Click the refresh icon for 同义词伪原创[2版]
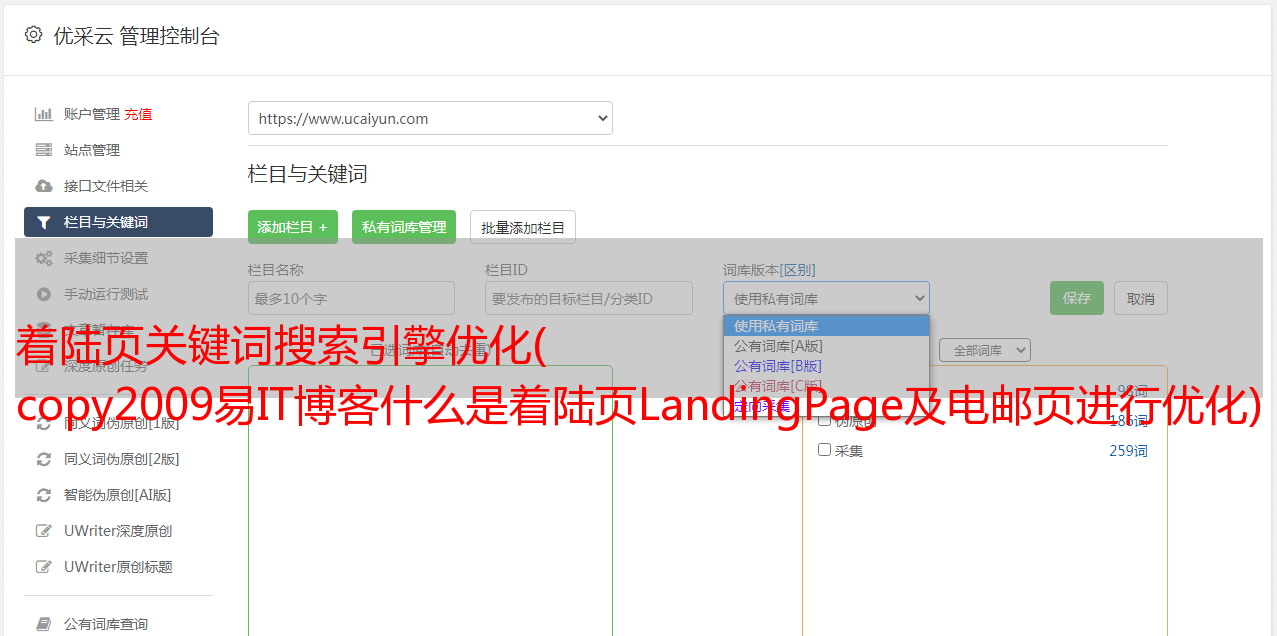The height and width of the screenshot is (636, 1277). [43, 459]
